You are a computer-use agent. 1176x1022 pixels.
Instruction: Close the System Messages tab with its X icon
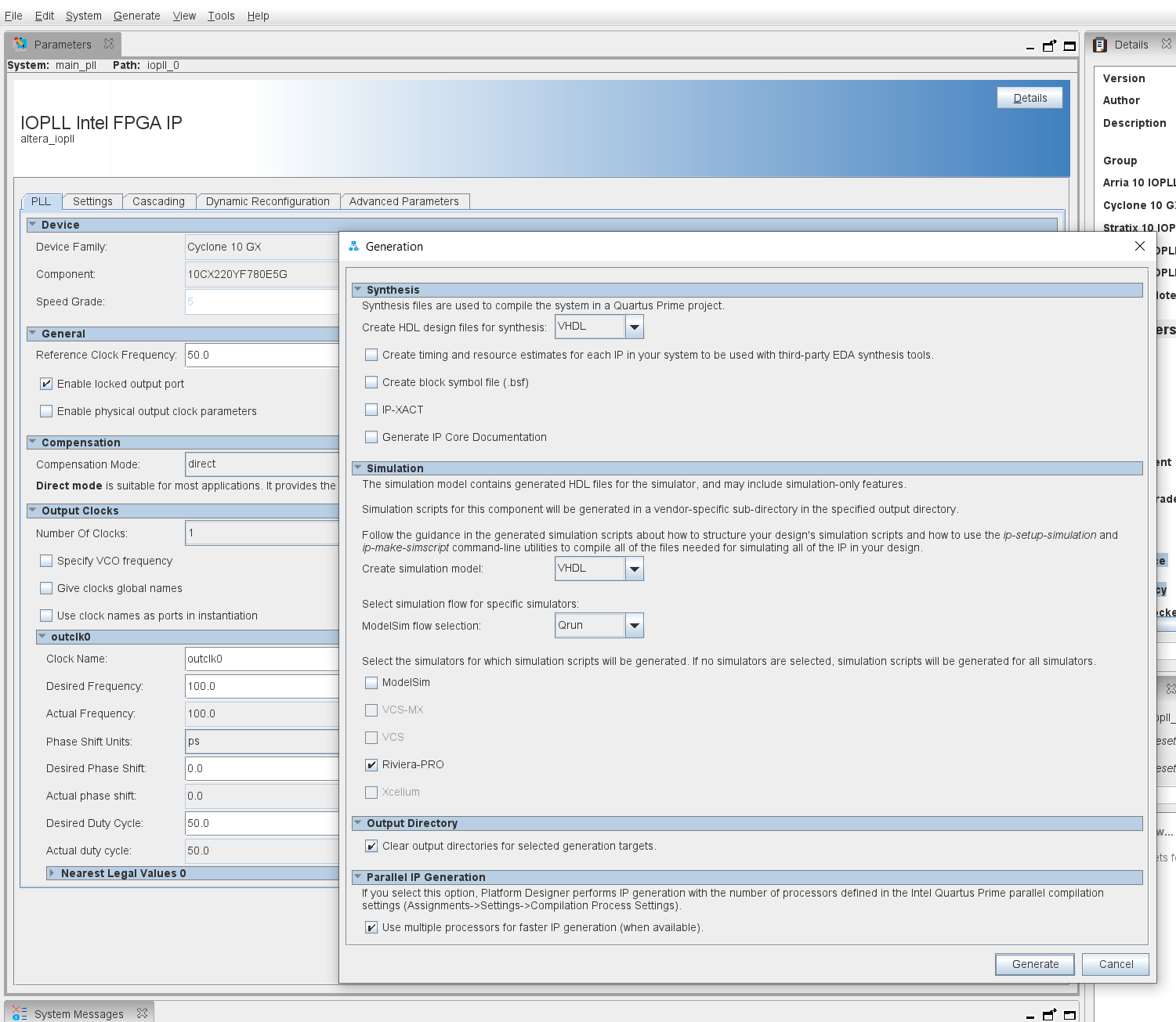click(142, 1013)
